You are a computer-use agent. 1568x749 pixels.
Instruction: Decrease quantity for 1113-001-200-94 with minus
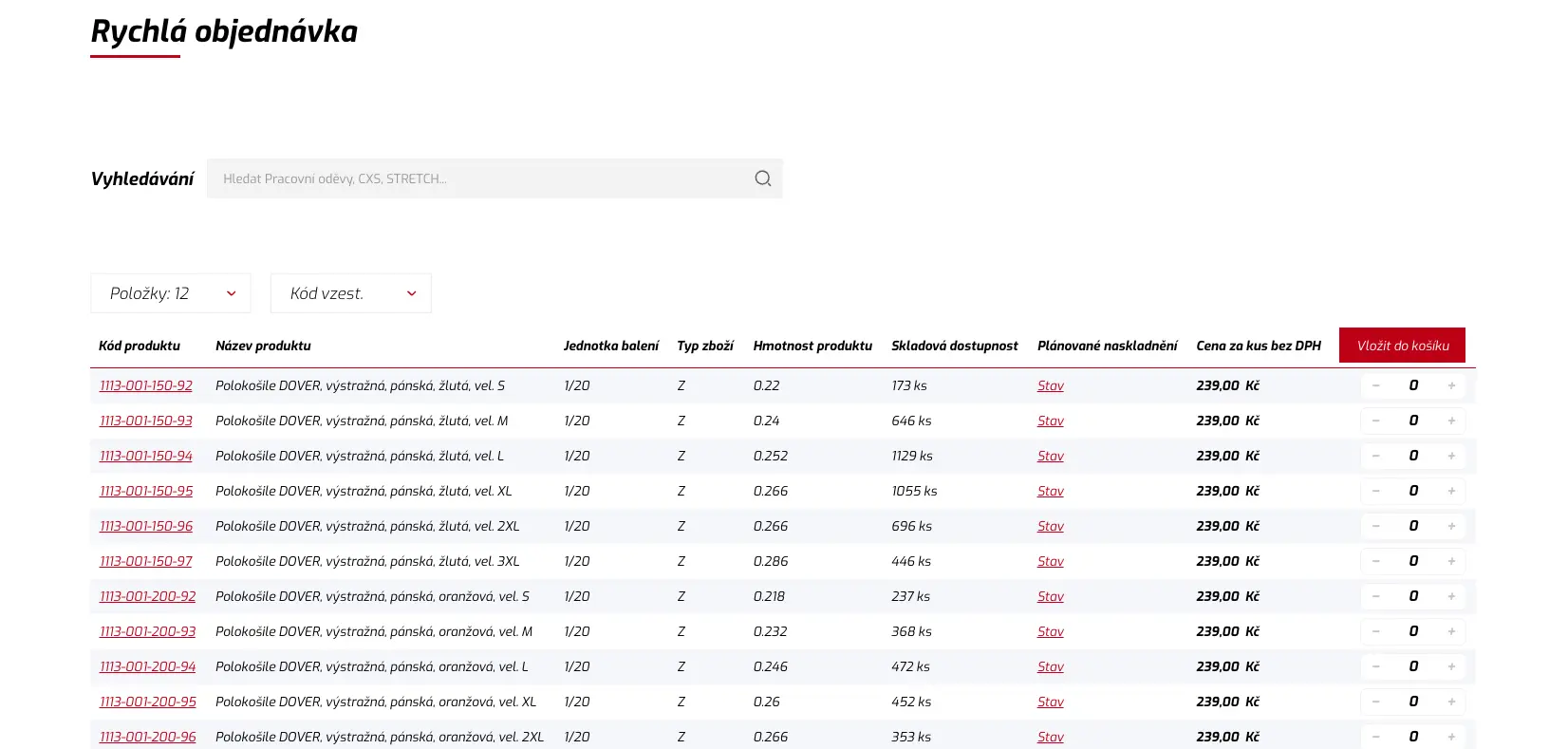[1375, 666]
